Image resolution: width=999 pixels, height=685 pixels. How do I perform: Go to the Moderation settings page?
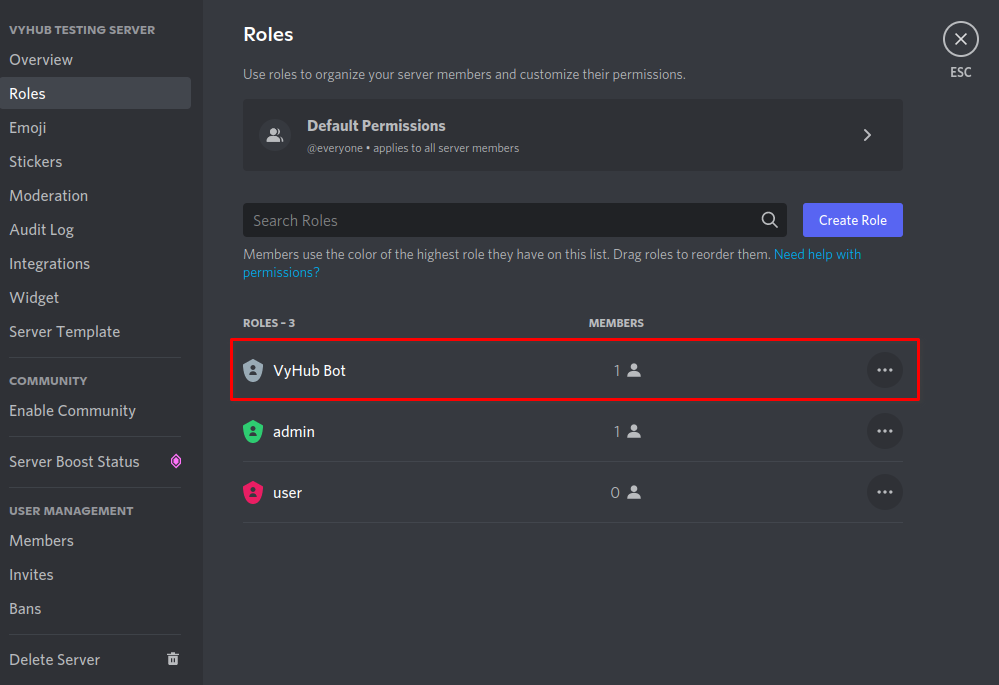[x=48, y=195]
